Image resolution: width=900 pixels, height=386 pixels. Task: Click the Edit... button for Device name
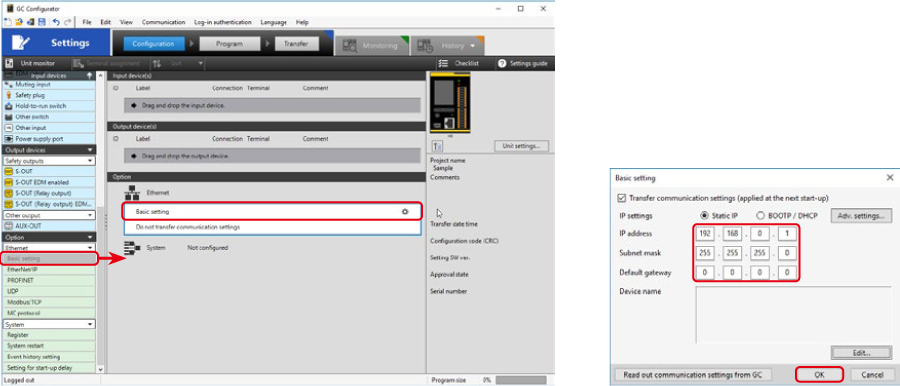(861, 353)
